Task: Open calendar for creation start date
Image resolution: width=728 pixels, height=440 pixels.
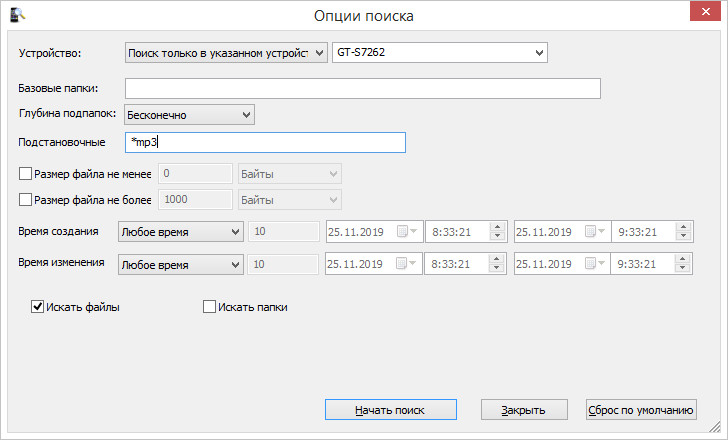Action: tap(407, 231)
